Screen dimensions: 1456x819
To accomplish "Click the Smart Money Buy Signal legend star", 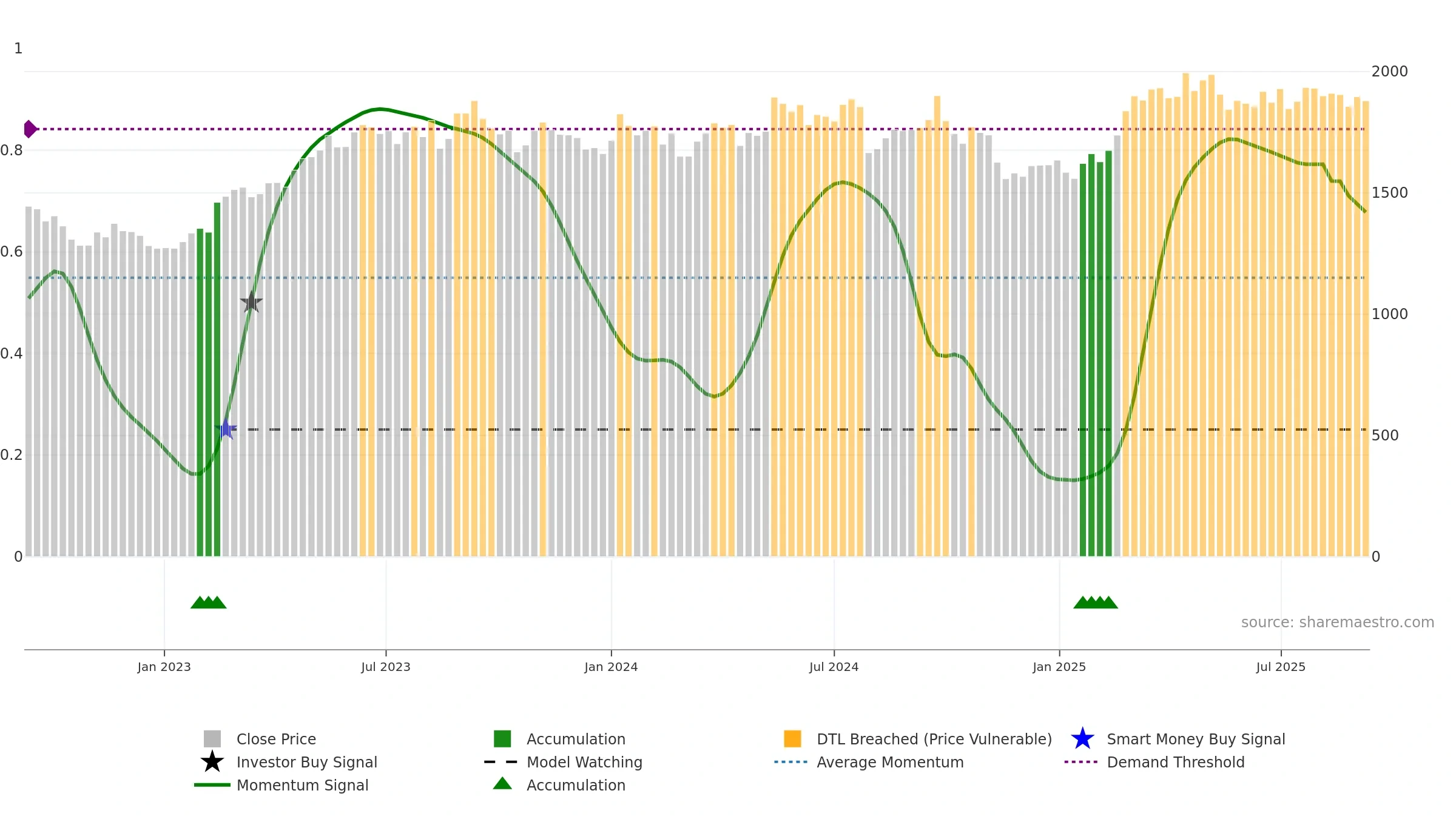I will [x=1082, y=739].
